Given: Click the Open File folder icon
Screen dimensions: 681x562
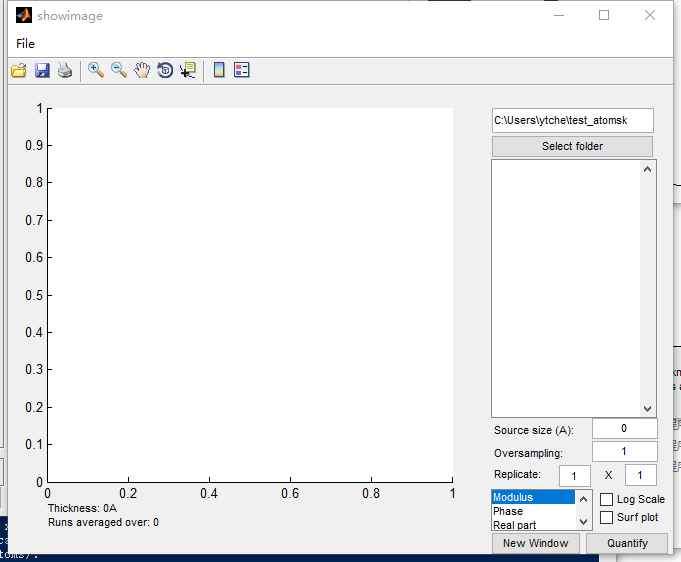Looking at the screenshot, I should pyautogui.click(x=18, y=70).
